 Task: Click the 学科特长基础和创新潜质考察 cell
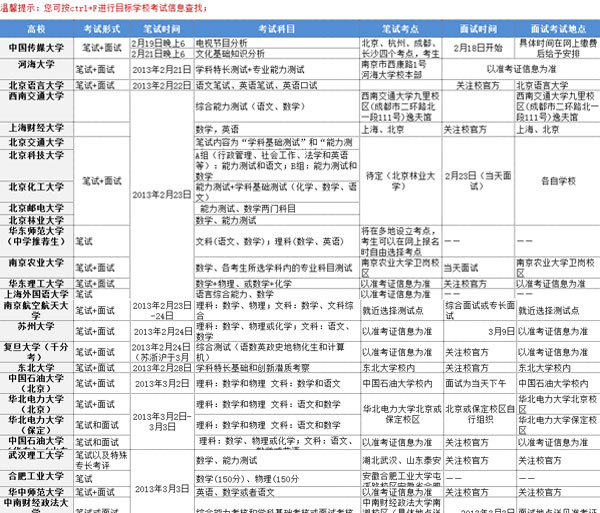(277, 368)
